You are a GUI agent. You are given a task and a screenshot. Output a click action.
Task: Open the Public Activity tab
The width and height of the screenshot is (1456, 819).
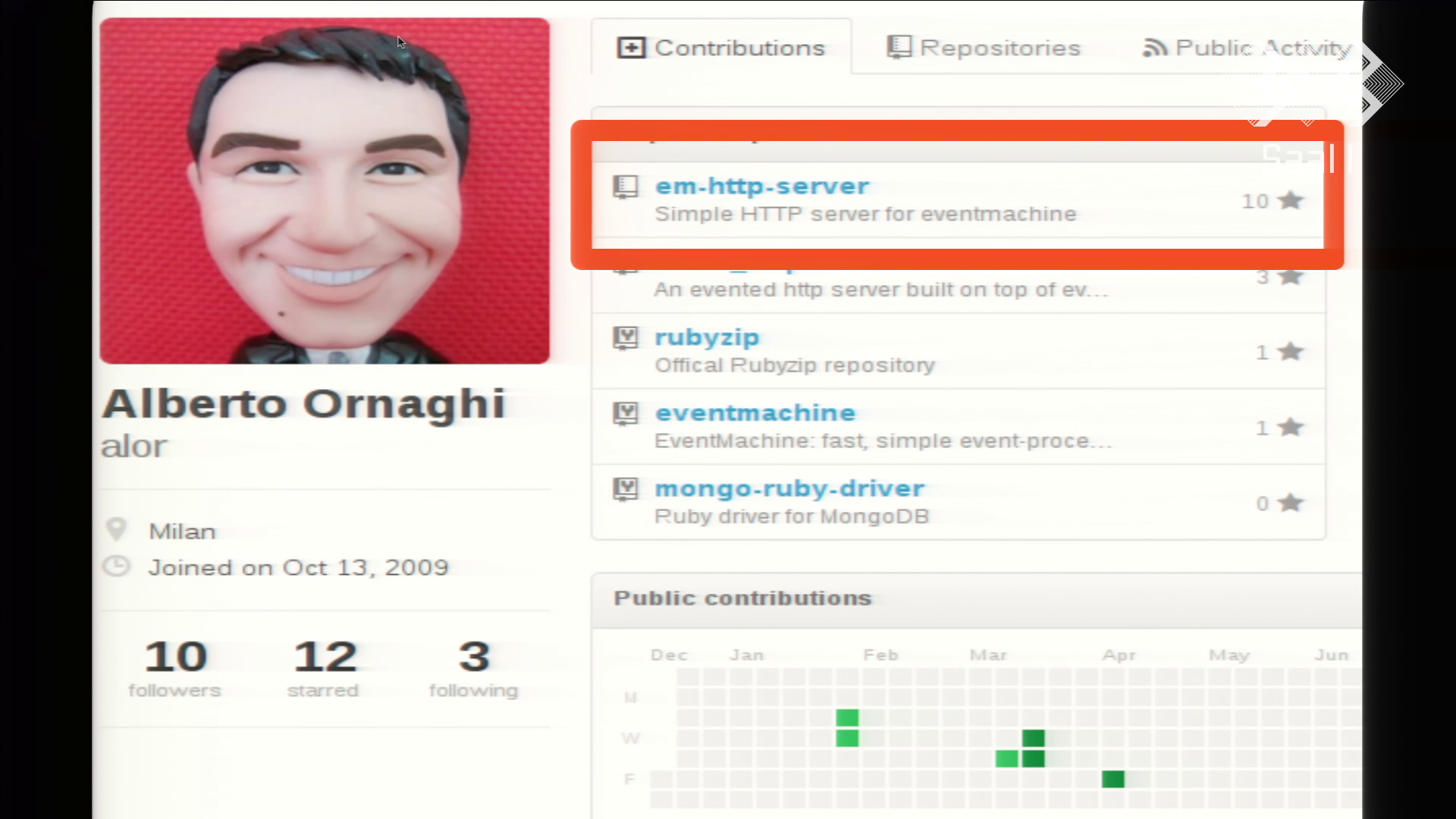pyautogui.click(x=1247, y=47)
